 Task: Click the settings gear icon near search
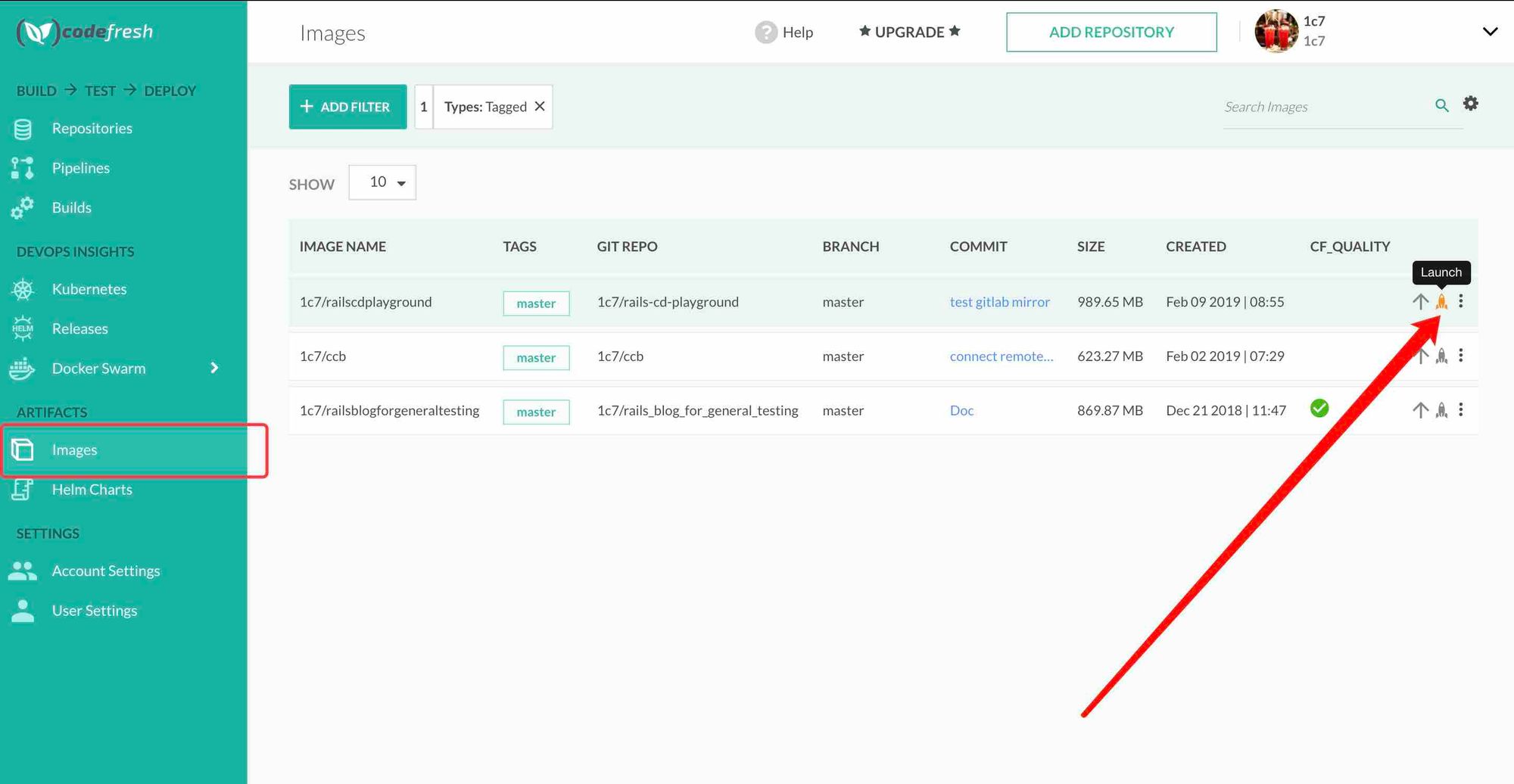[x=1470, y=104]
